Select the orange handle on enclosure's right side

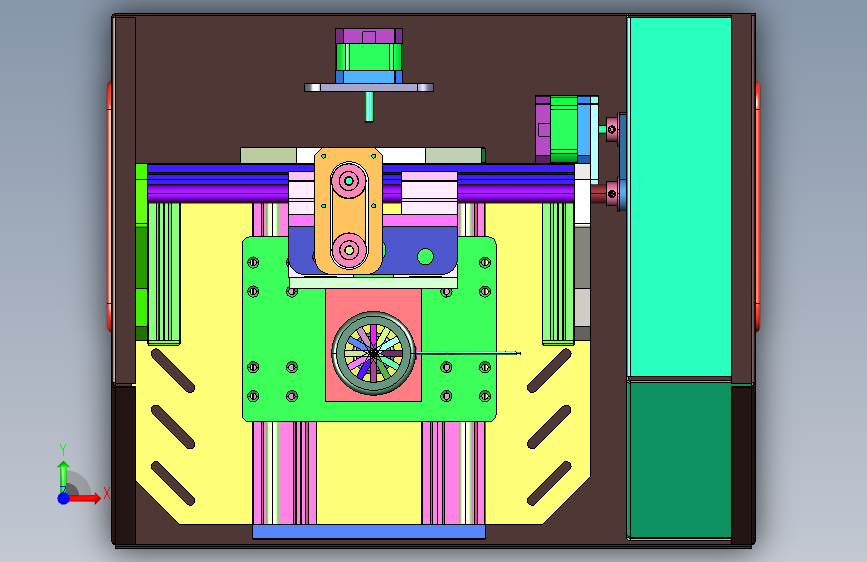coord(758,206)
